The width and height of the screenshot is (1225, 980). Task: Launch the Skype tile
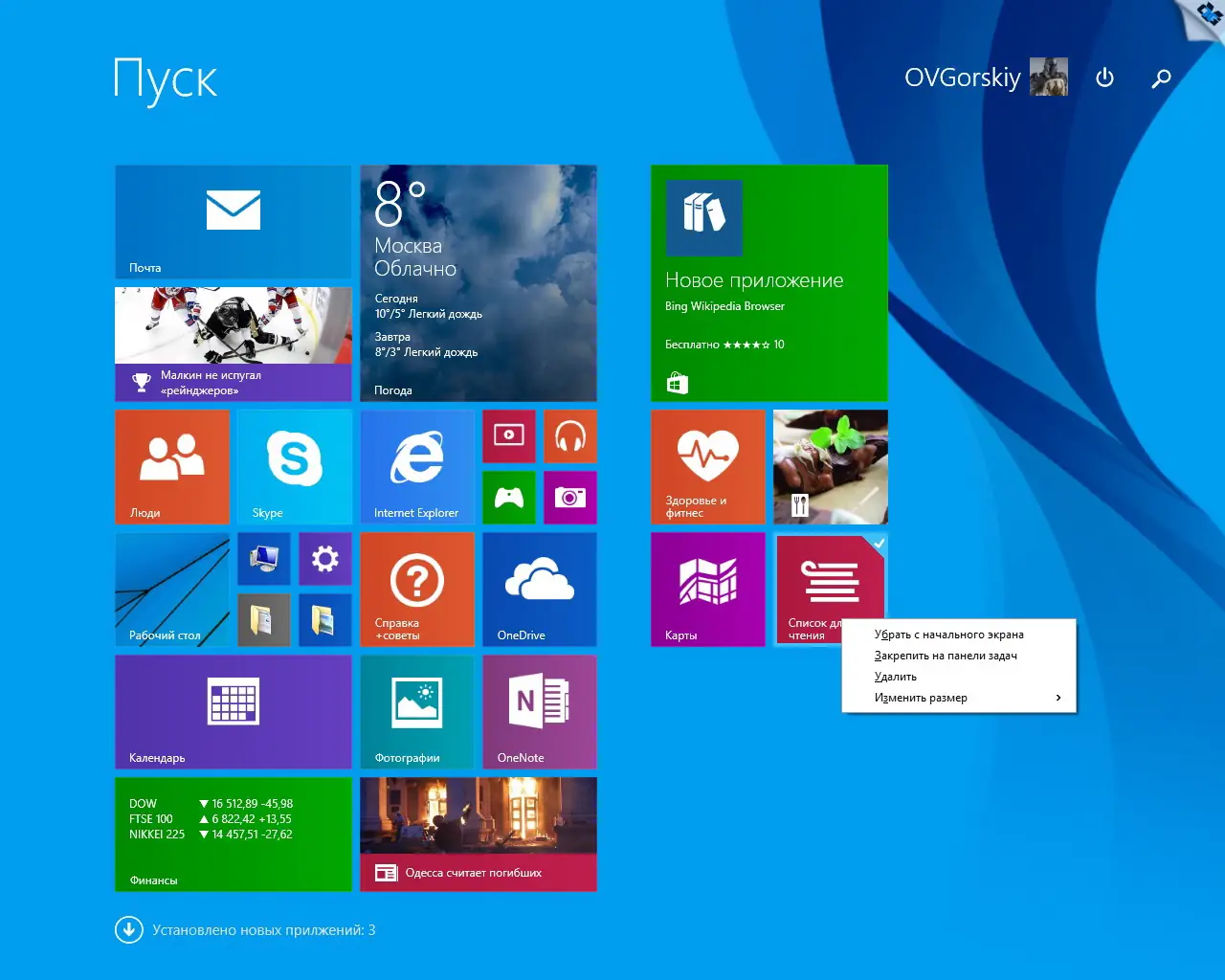[295, 467]
